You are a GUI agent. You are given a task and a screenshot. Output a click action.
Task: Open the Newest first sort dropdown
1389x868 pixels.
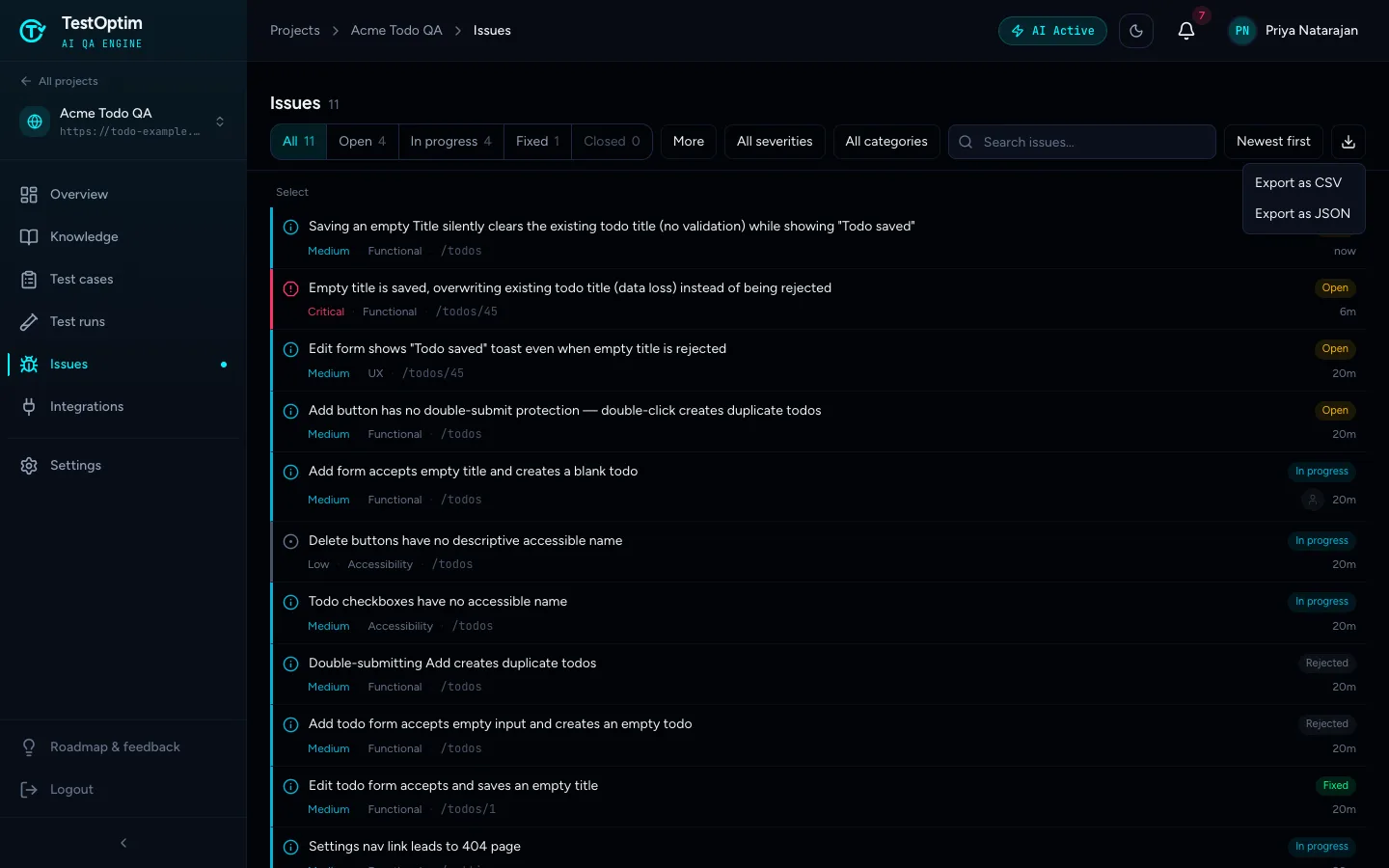pyautogui.click(x=1273, y=142)
